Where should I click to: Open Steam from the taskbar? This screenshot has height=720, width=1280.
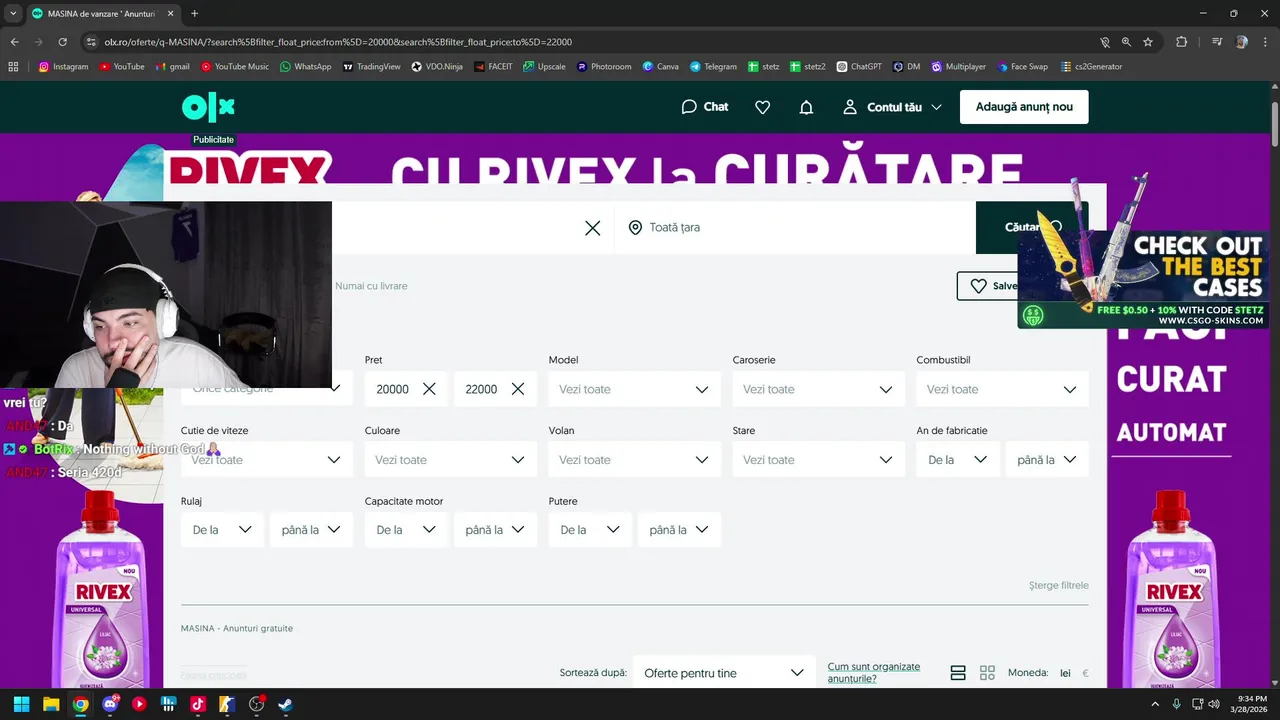[x=285, y=704]
